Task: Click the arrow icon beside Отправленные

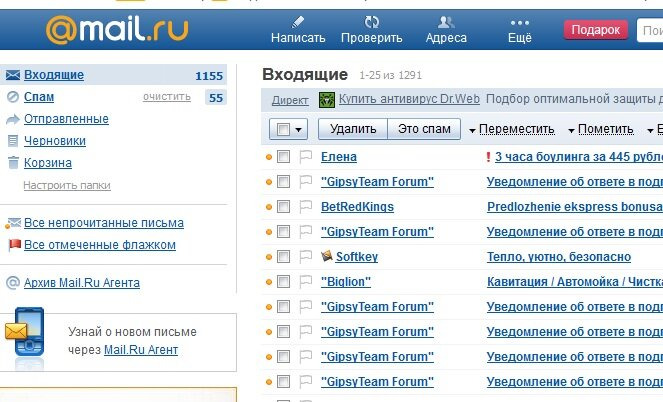Action: coord(13,119)
